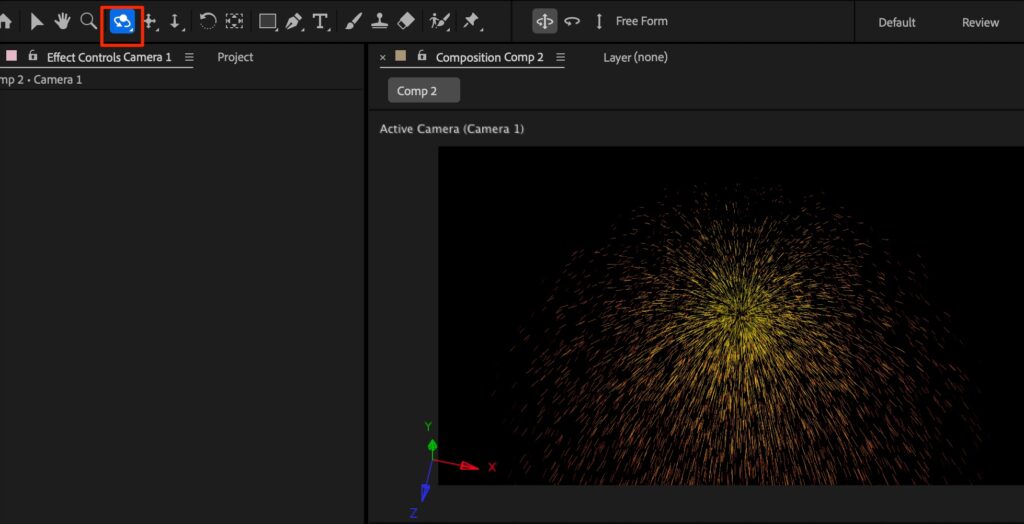Pick the Brush tool
Screen dimensions: 1024x524
click(354, 21)
